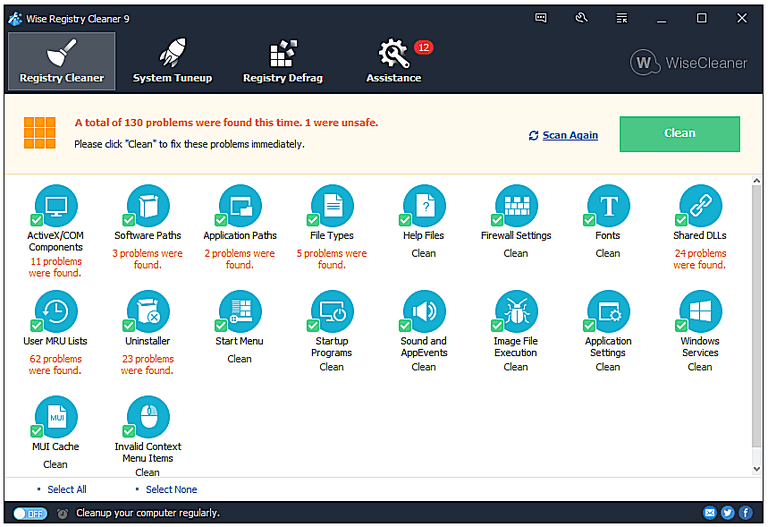This screenshot has width=768, height=527.
Task: Click '24 problems were found.' text
Action: 700,259
